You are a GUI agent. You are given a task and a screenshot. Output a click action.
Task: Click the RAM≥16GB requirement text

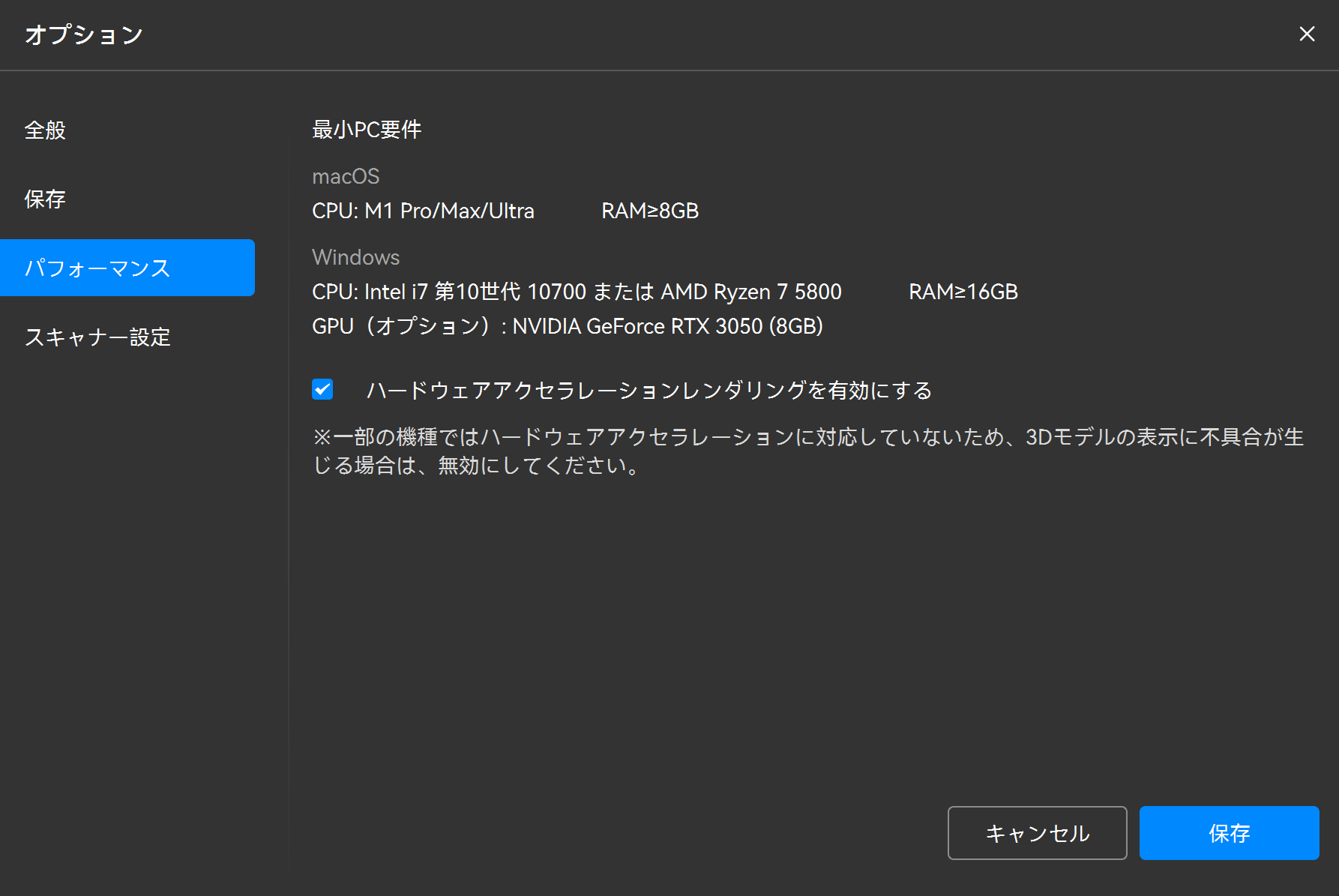[x=963, y=292]
